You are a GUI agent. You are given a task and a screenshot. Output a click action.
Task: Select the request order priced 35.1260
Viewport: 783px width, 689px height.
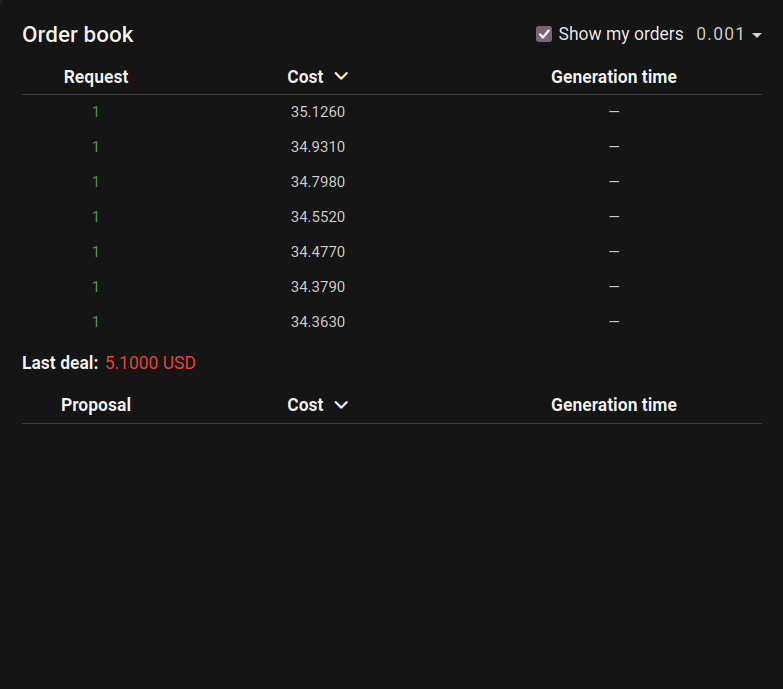click(x=318, y=112)
